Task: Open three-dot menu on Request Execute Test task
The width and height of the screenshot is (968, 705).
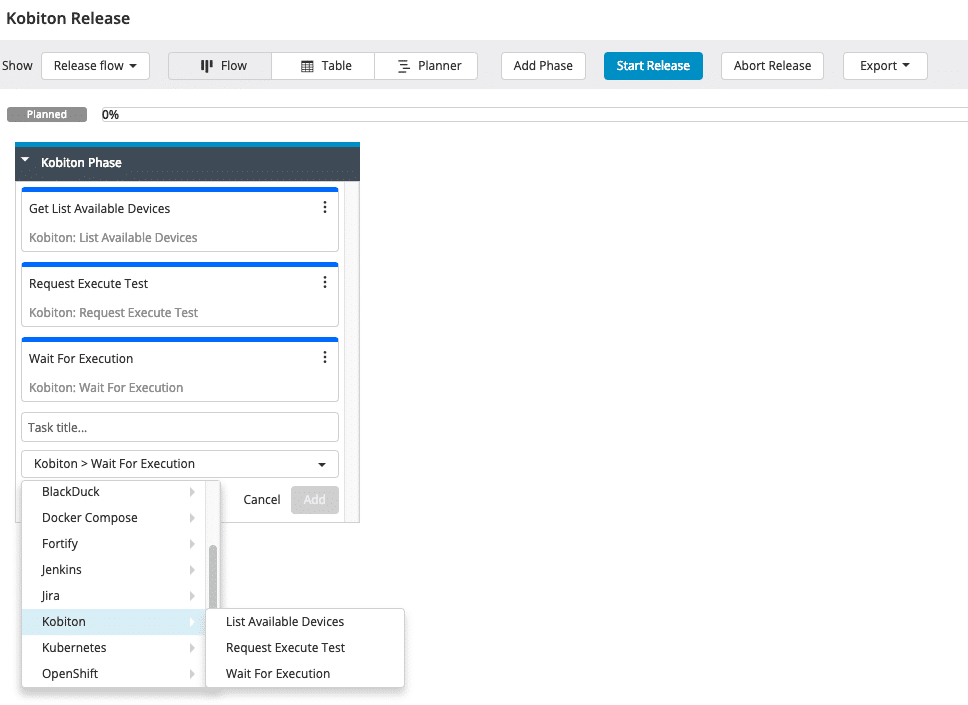Action: pos(324,283)
